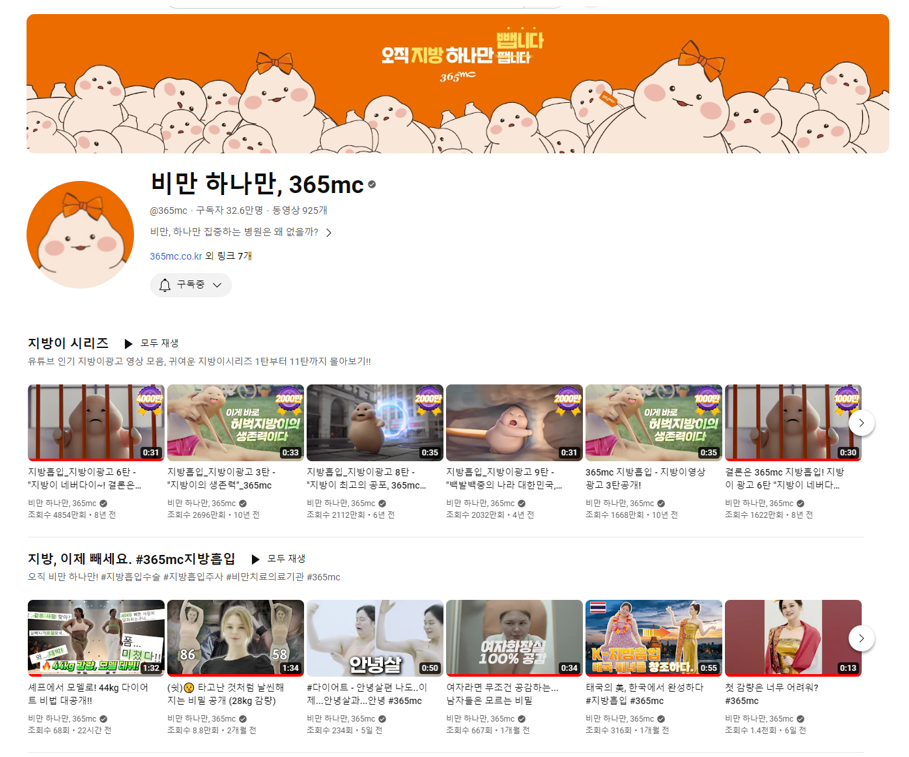Open the 지방이 시리즈 playlist title
The image size is (909, 757).
(68, 343)
